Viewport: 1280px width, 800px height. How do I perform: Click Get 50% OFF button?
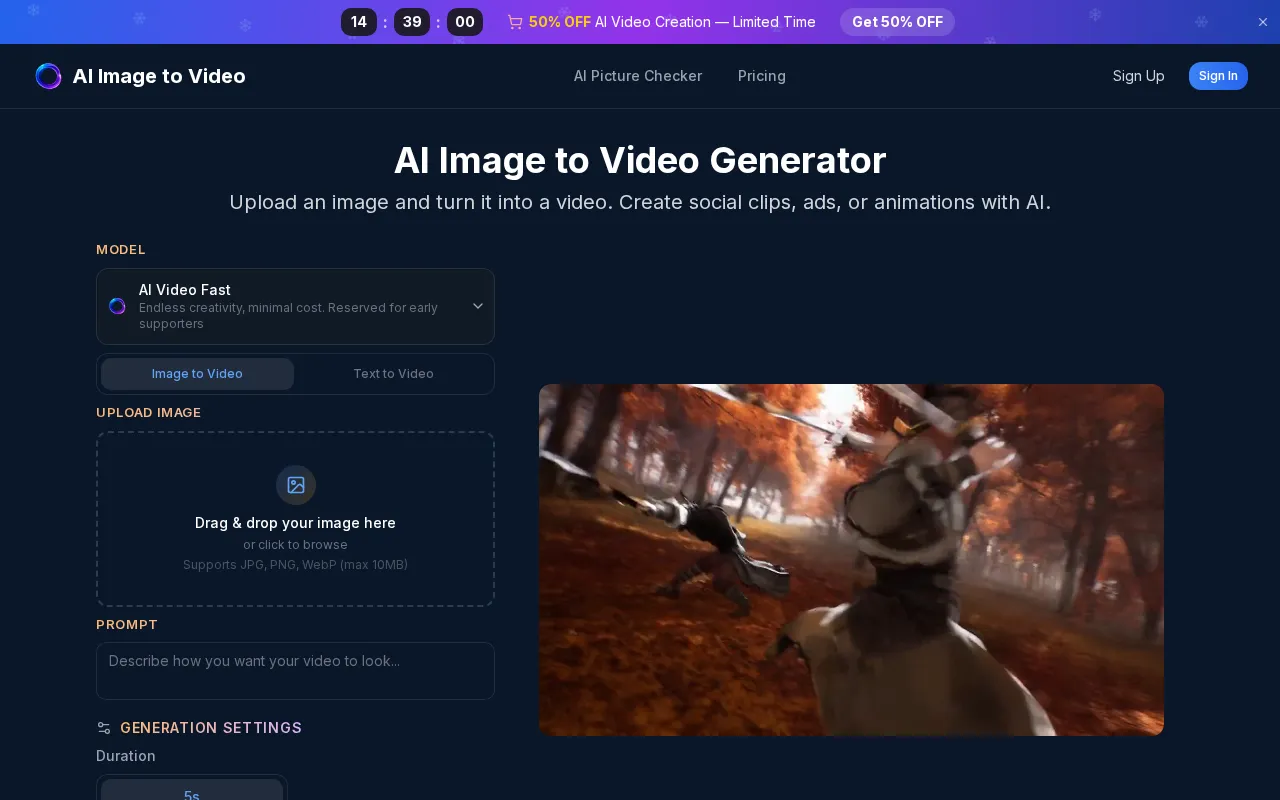coord(897,22)
